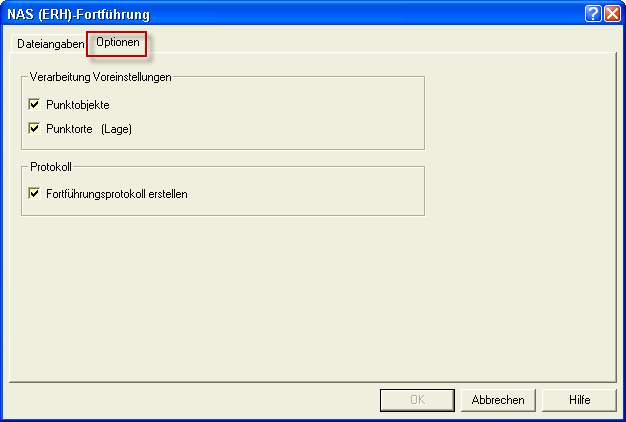Disable Fortführungsprotokoll erstellen checkbox
626x422 pixels.
tap(34, 194)
